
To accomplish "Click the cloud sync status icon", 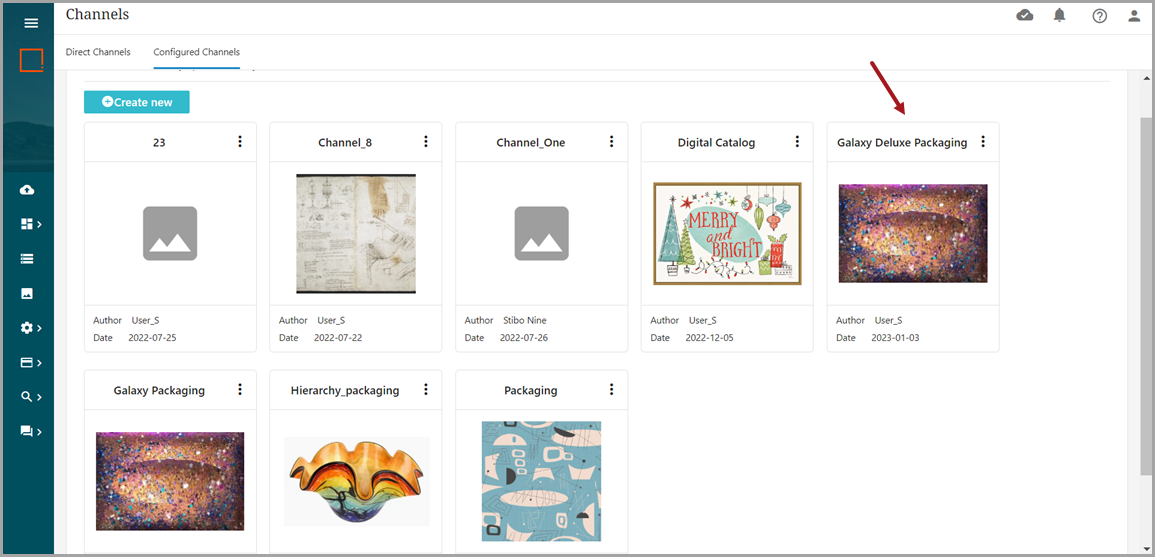I will tap(1025, 15).
